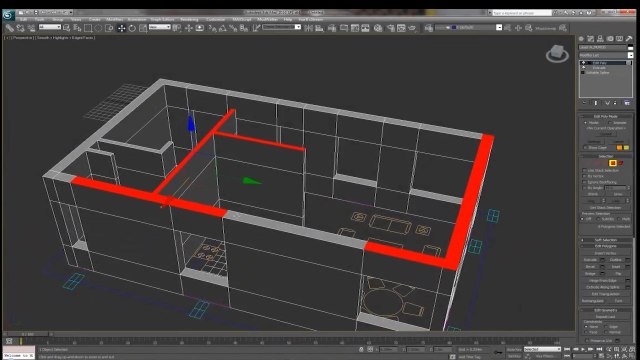640x360 pixels.
Task: Click the Mirror tool icon
Action: [x=309, y=28]
